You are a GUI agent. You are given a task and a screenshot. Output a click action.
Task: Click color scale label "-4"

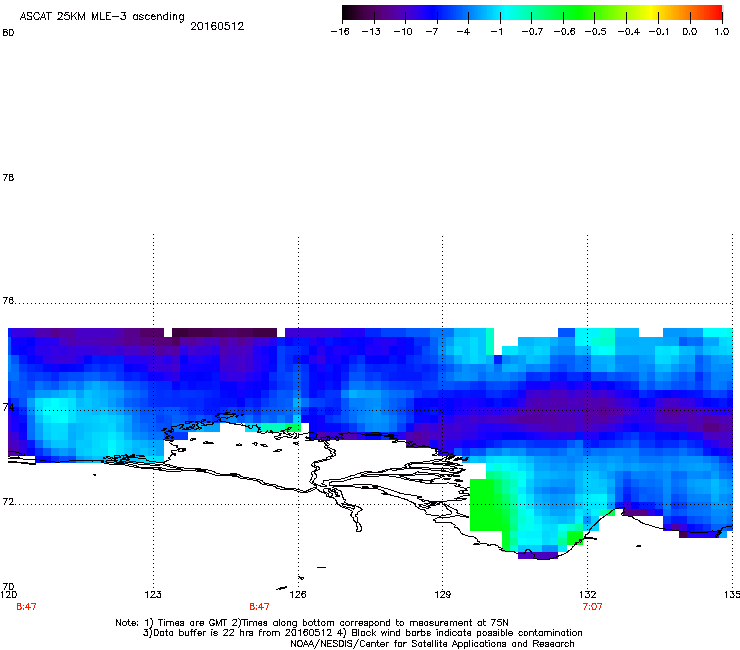(x=463, y=32)
